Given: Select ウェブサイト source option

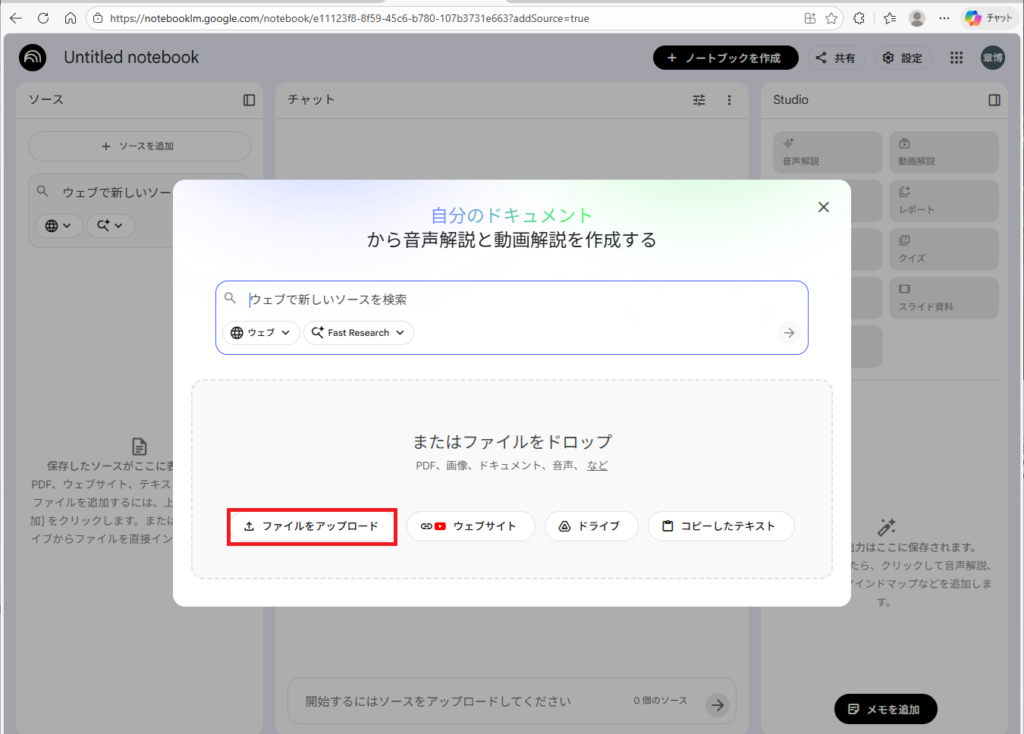Looking at the screenshot, I should (x=470, y=526).
